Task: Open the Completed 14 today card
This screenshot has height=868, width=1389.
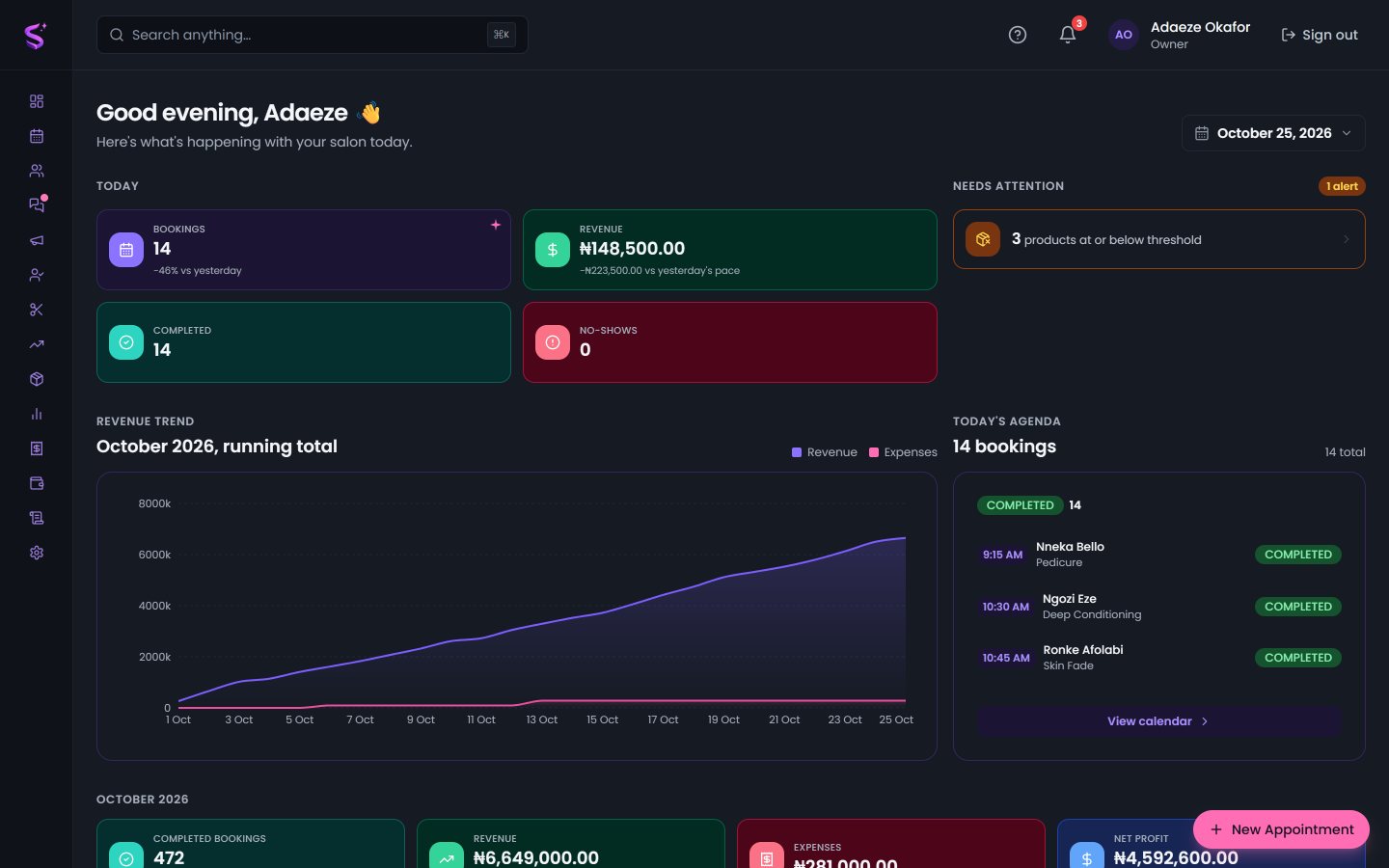Action: (304, 342)
